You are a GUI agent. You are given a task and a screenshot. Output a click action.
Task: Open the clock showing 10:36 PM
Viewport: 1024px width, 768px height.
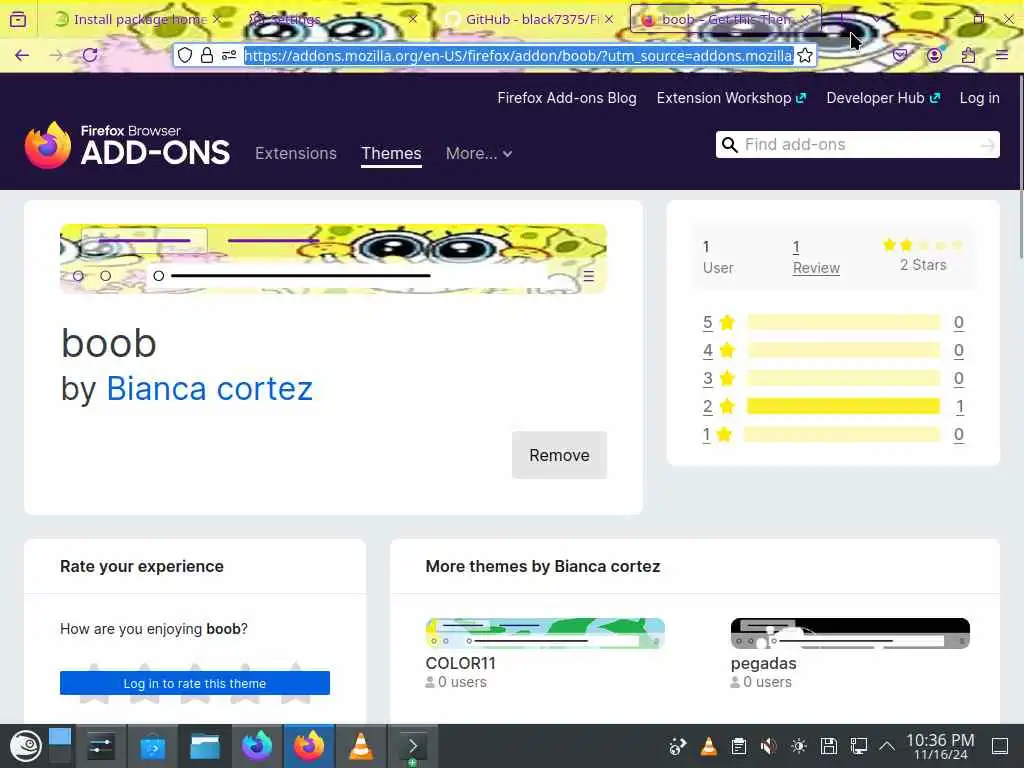click(940, 746)
